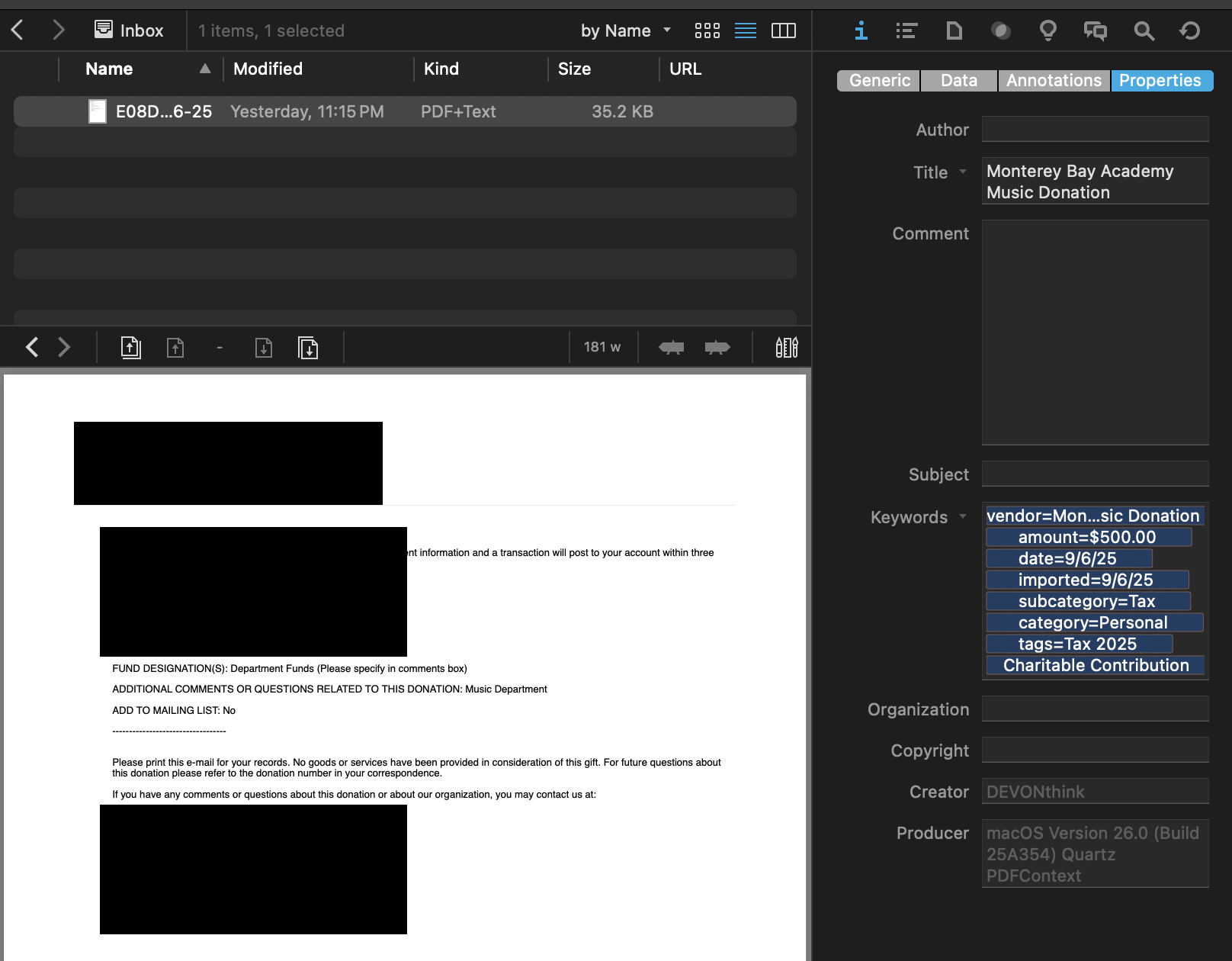Switch to the Annotations tab
The image size is (1232, 961).
[1054, 81]
